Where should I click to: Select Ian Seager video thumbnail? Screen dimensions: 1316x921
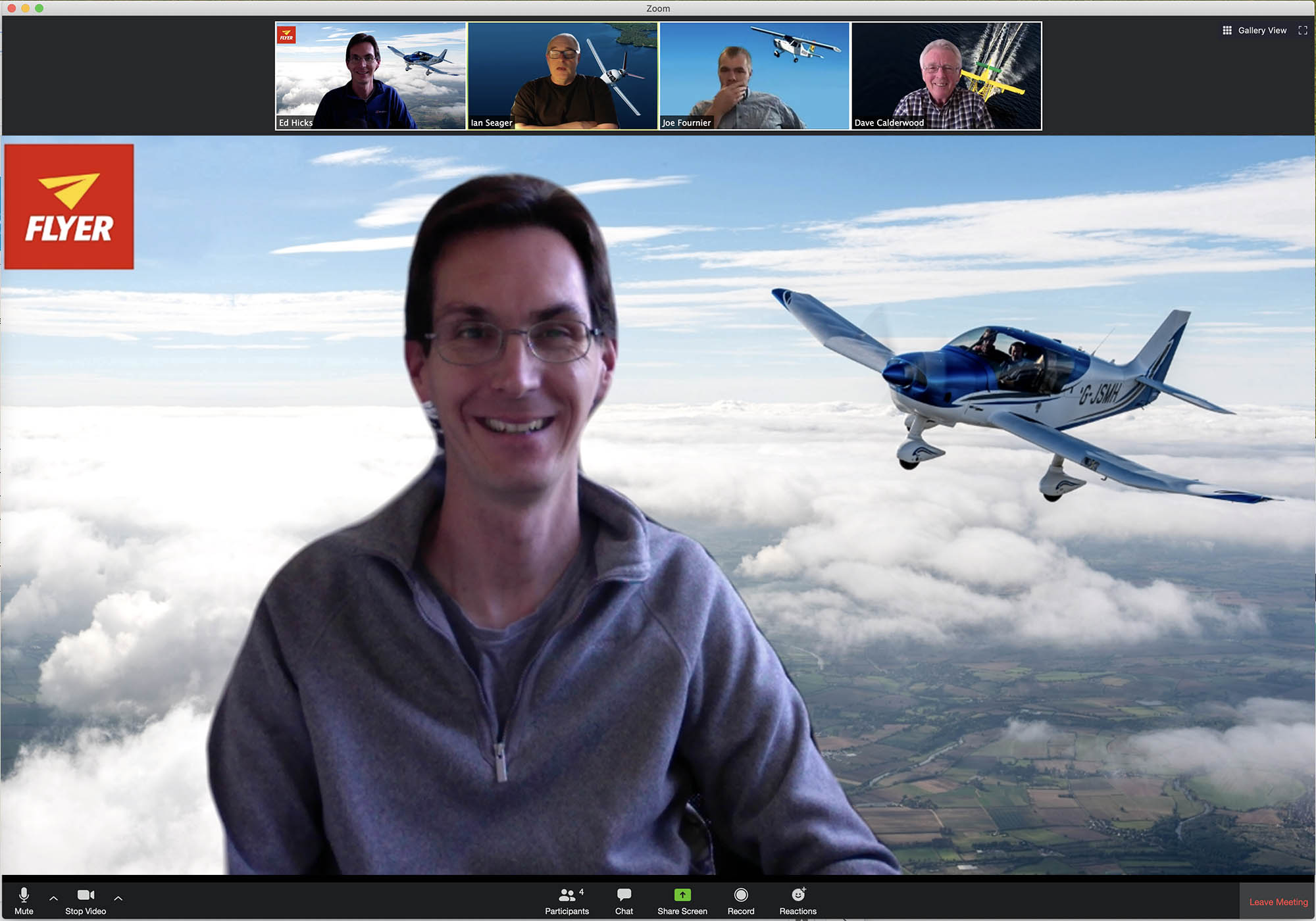[563, 76]
